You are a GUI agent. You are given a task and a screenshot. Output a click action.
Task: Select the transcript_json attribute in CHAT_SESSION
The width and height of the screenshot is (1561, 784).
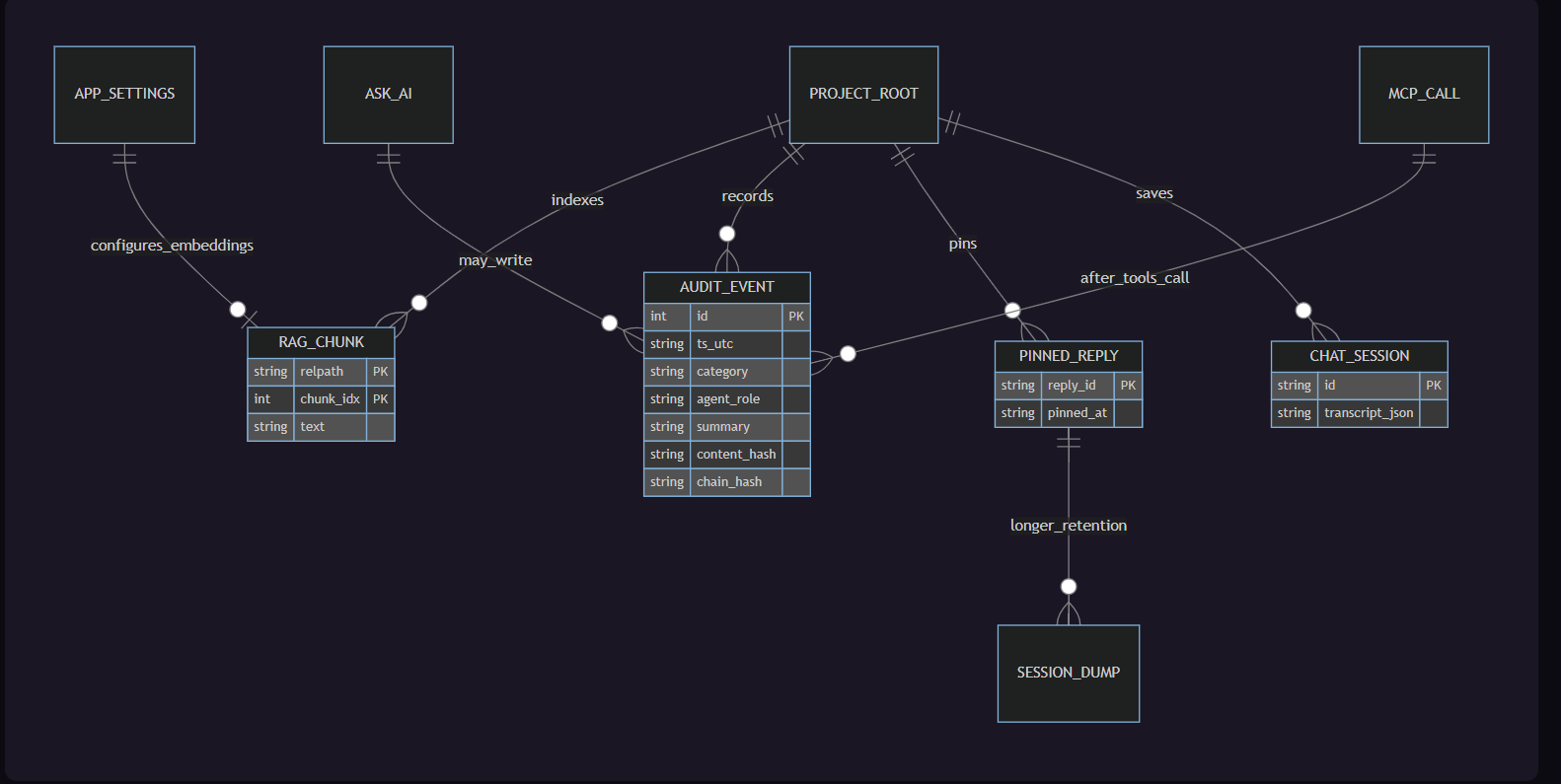pyautogui.click(x=1369, y=413)
